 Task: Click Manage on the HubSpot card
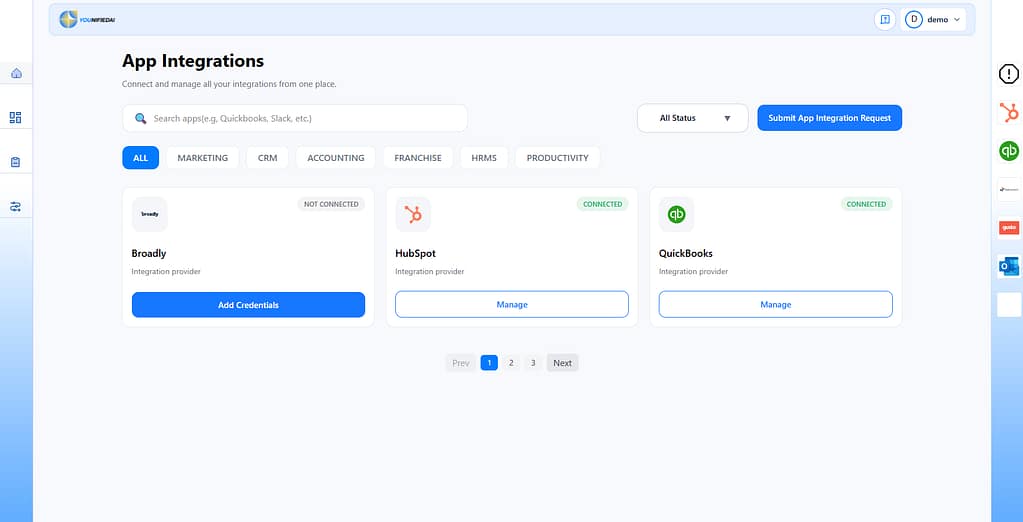512,305
